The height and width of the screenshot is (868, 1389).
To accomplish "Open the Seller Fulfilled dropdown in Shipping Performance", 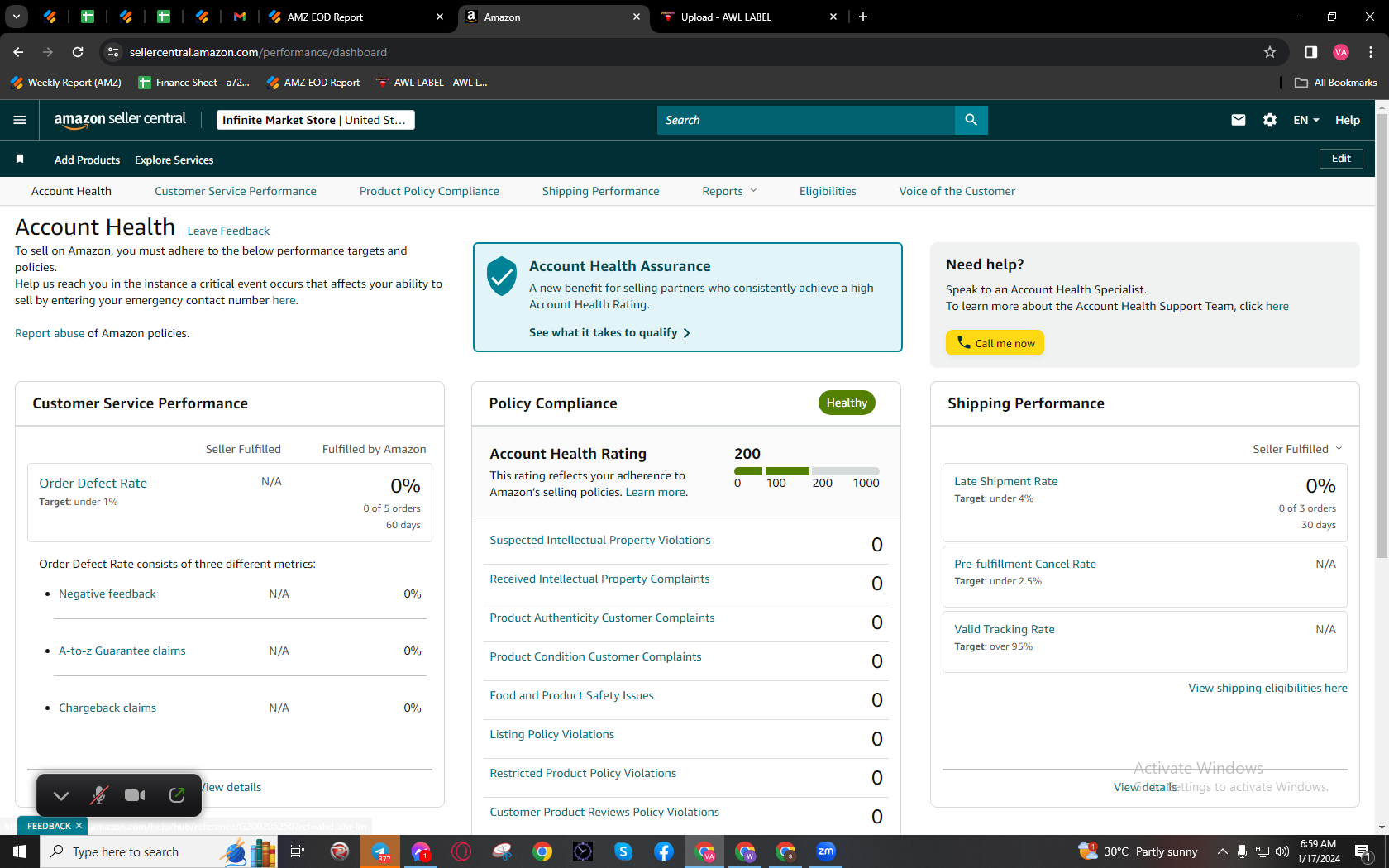I will click(x=1297, y=449).
